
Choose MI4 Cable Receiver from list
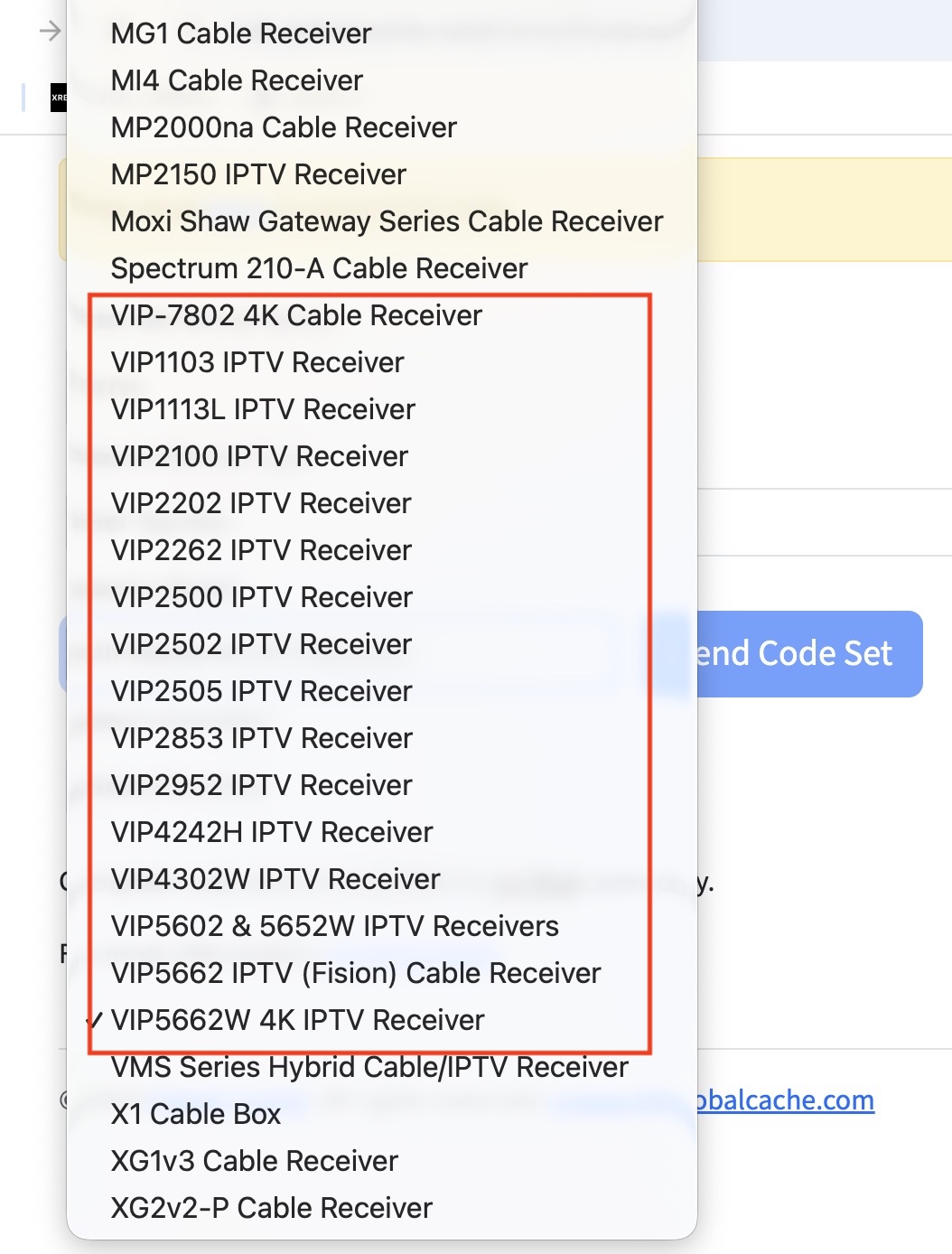click(237, 80)
